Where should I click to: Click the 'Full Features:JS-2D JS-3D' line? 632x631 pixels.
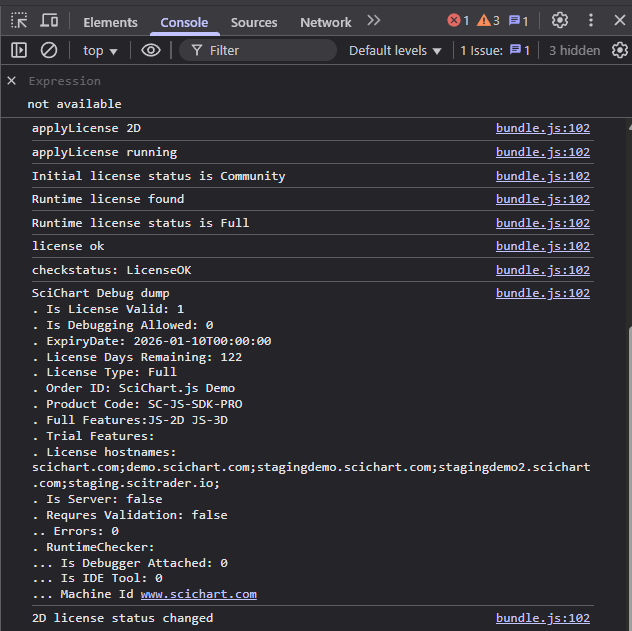(x=137, y=420)
